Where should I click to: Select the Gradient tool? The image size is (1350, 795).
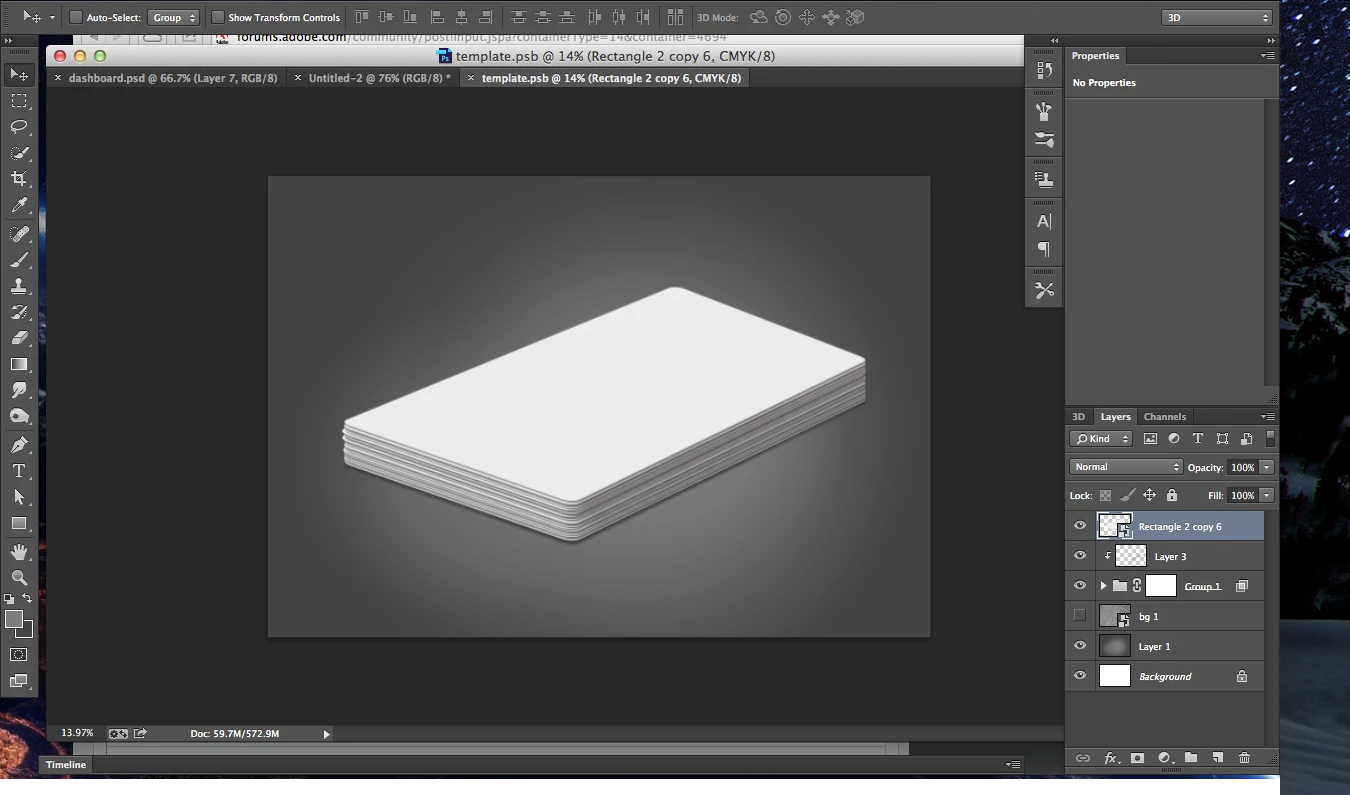point(19,364)
